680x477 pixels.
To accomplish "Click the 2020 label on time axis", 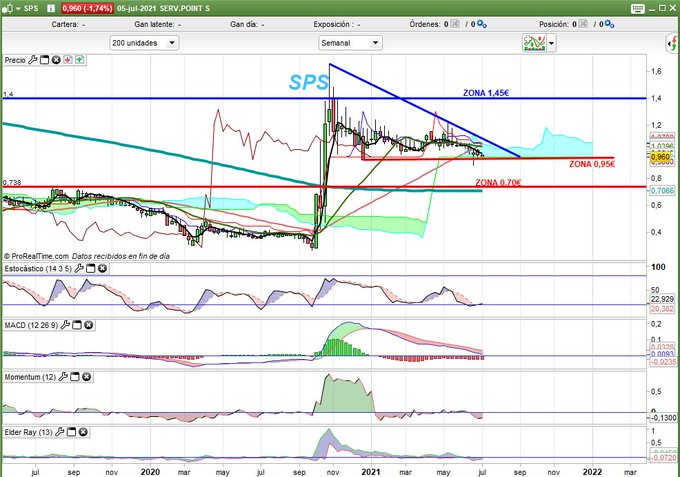I will click(x=150, y=472).
